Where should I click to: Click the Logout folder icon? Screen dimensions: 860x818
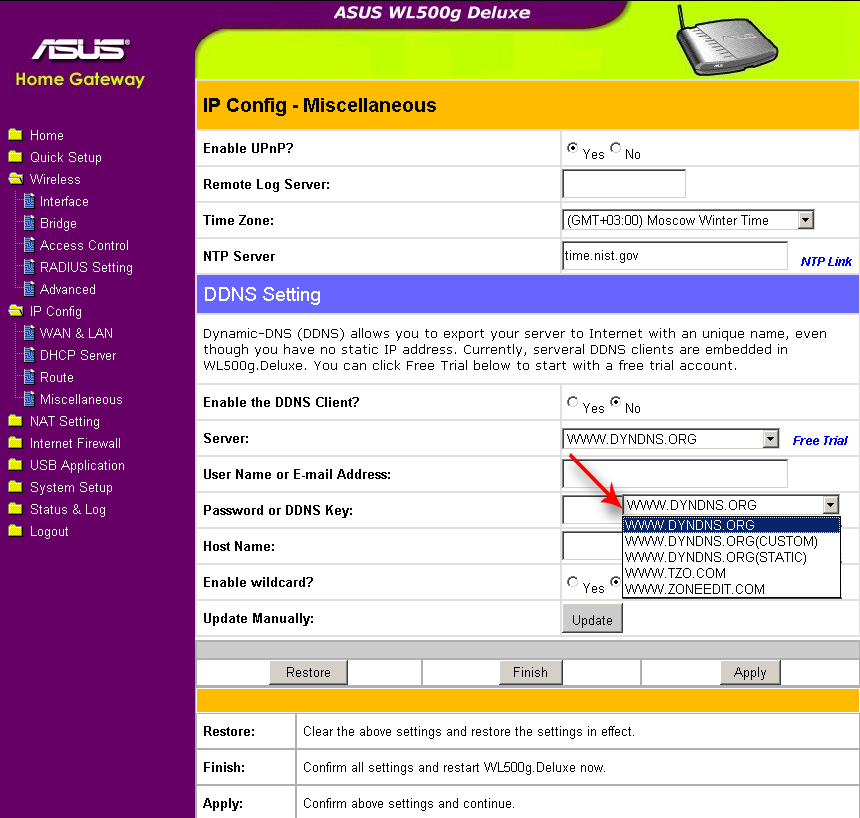tap(15, 531)
